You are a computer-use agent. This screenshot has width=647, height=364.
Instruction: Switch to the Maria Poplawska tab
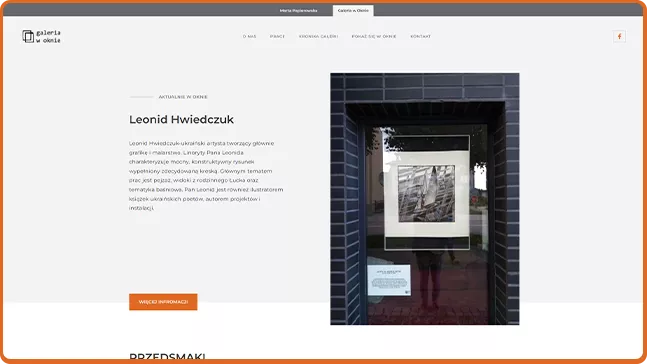click(x=298, y=11)
